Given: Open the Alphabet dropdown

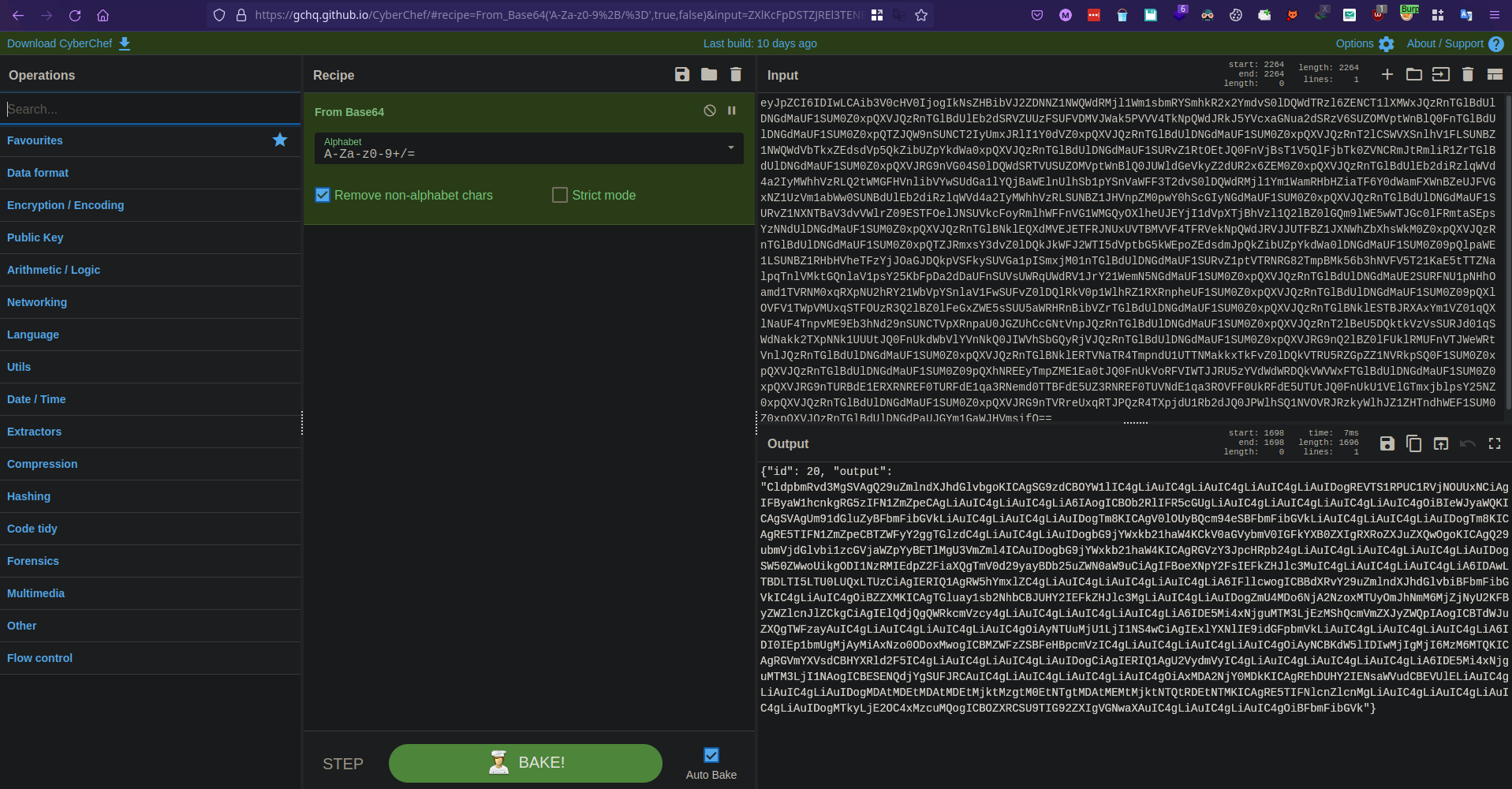Looking at the screenshot, I should coord(730,148).
